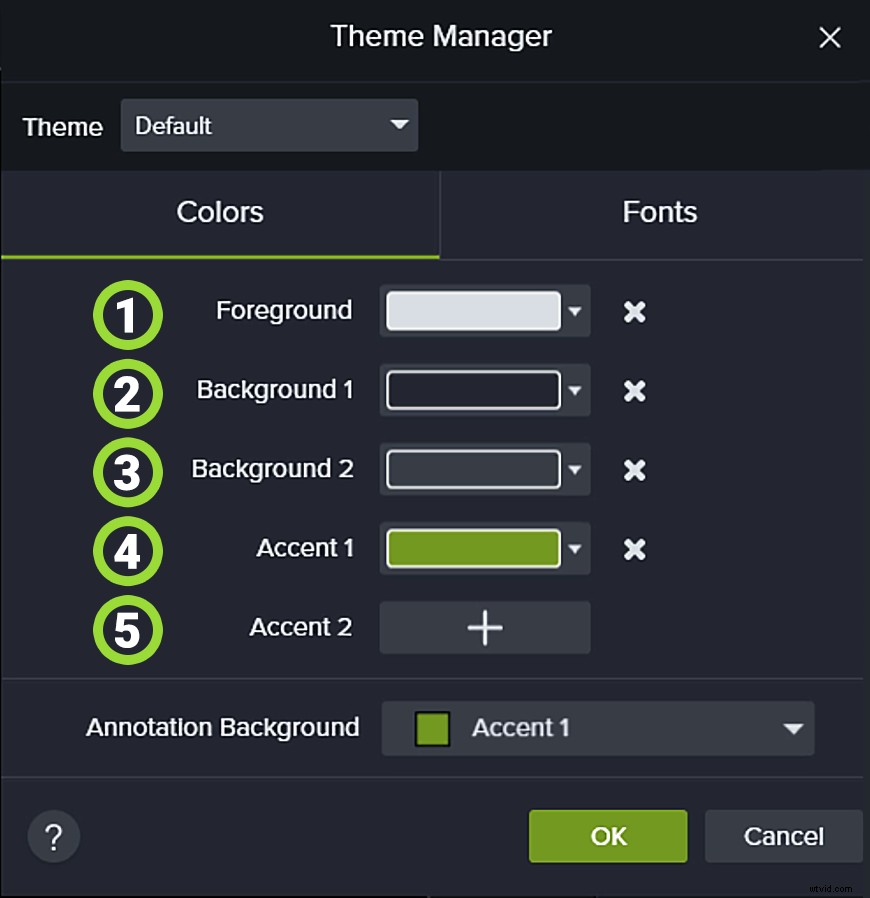870x898 pixels.
Task: Open the Theme dropdown set to Default
Action: pyautogui.click(x=269, y=126)
